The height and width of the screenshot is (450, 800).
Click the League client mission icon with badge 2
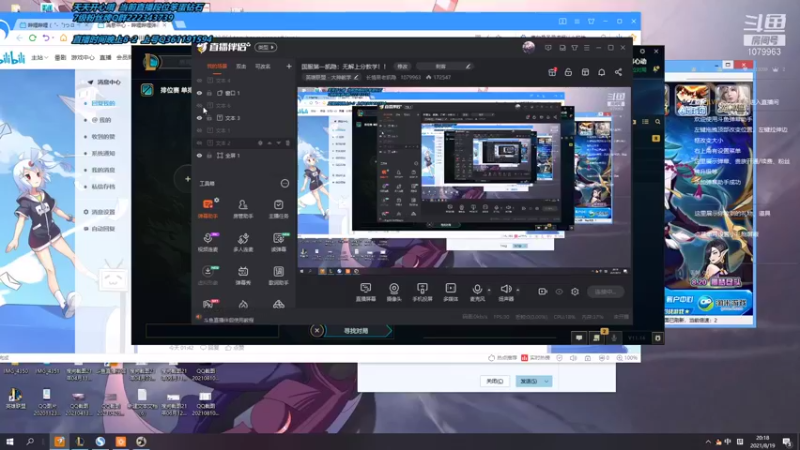click(597, 337)
